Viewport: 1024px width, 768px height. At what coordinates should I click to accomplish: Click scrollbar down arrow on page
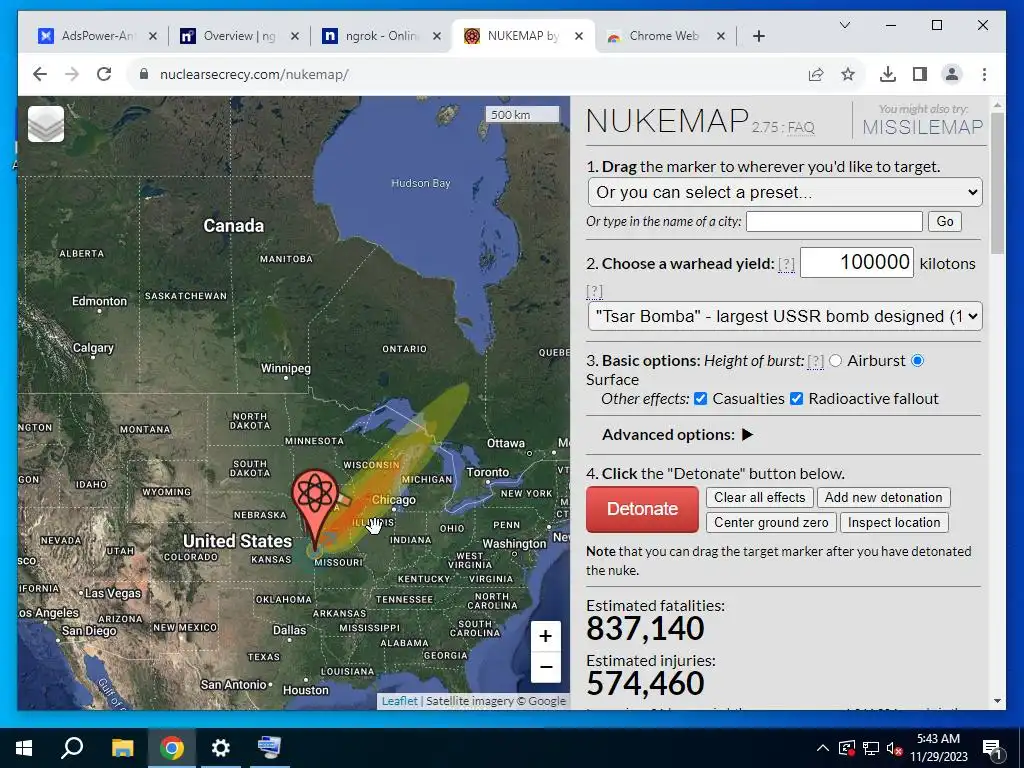click(997, 701)
